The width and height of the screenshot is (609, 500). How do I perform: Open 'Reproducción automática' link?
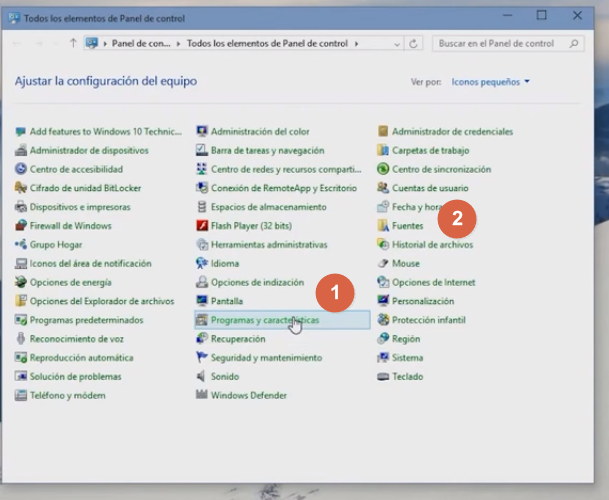[82, 357]
